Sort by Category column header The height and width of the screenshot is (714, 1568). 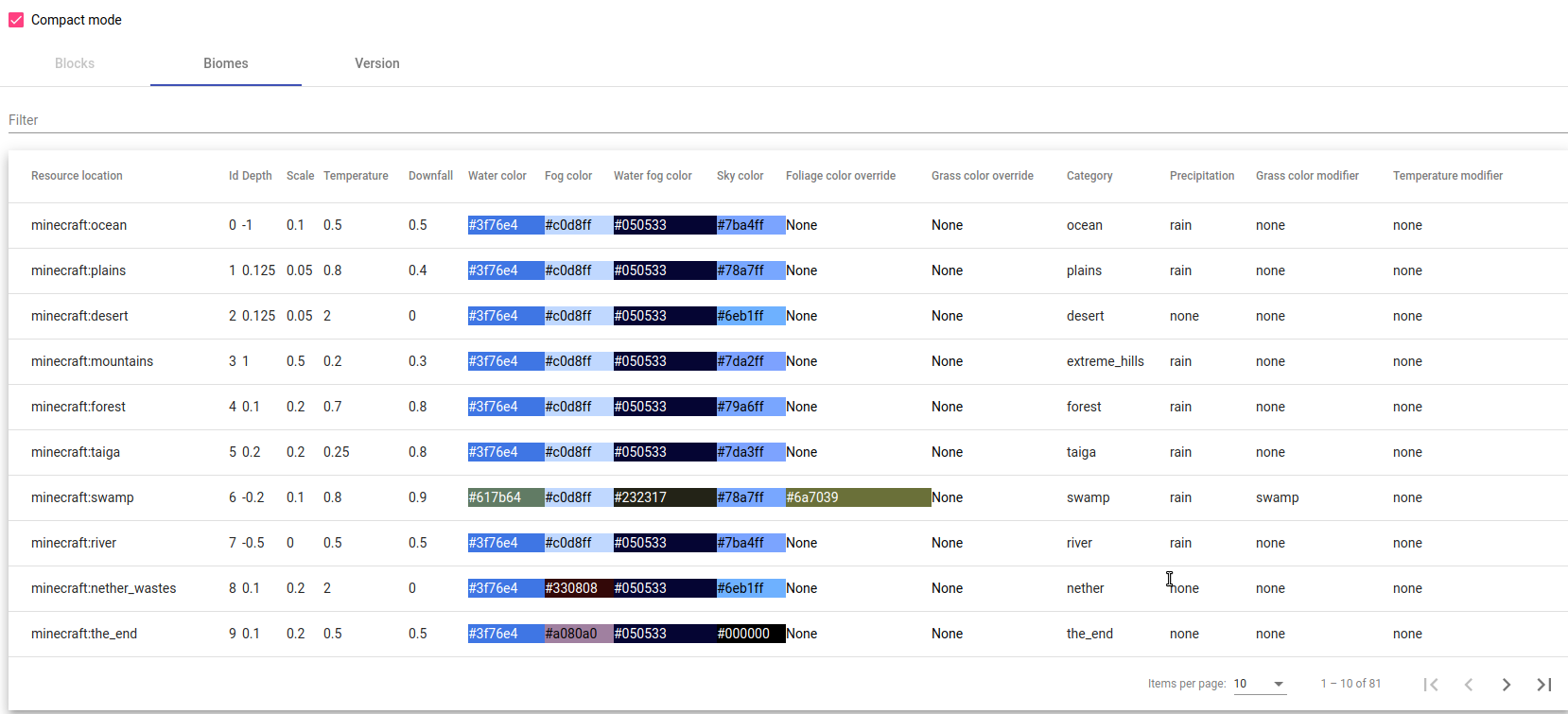1089,176
